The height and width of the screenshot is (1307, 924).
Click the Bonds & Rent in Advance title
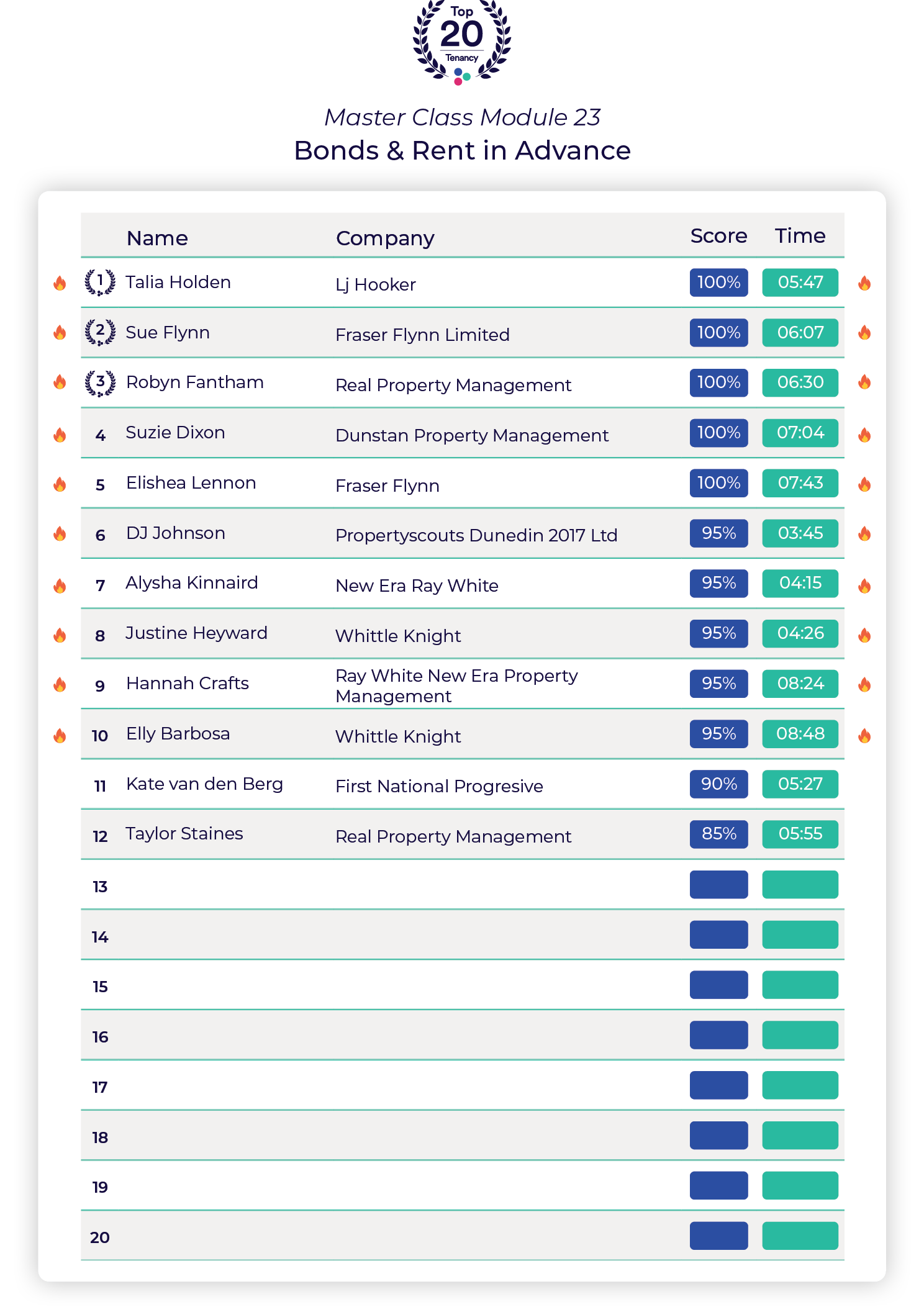[x=462, y=151]
